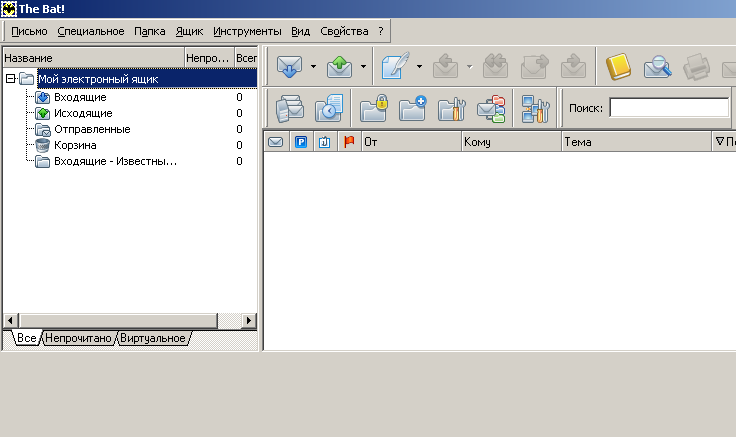Viewport: 736px width, 437px height.
Task: Sort messages by Тема column
Action: click(x=637, y=142)
